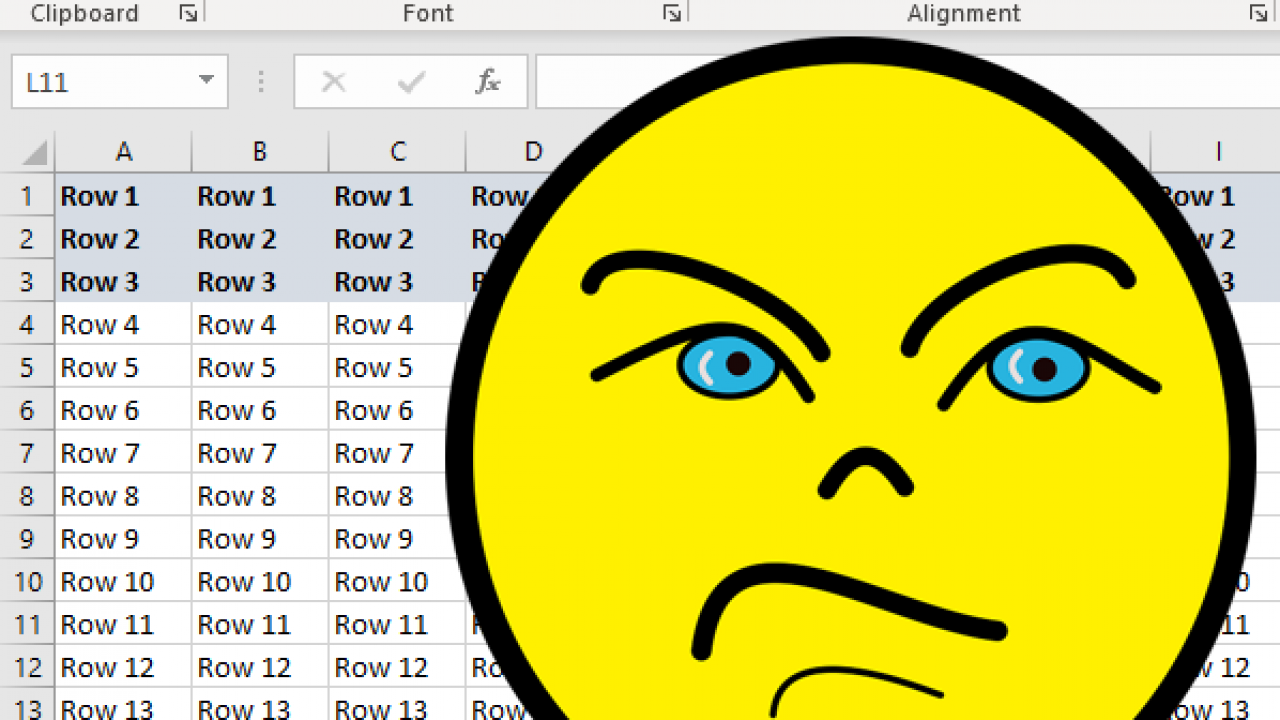Screen dimensions: 1280x720
Task: Select row 2 header
Action: (27, 239)
